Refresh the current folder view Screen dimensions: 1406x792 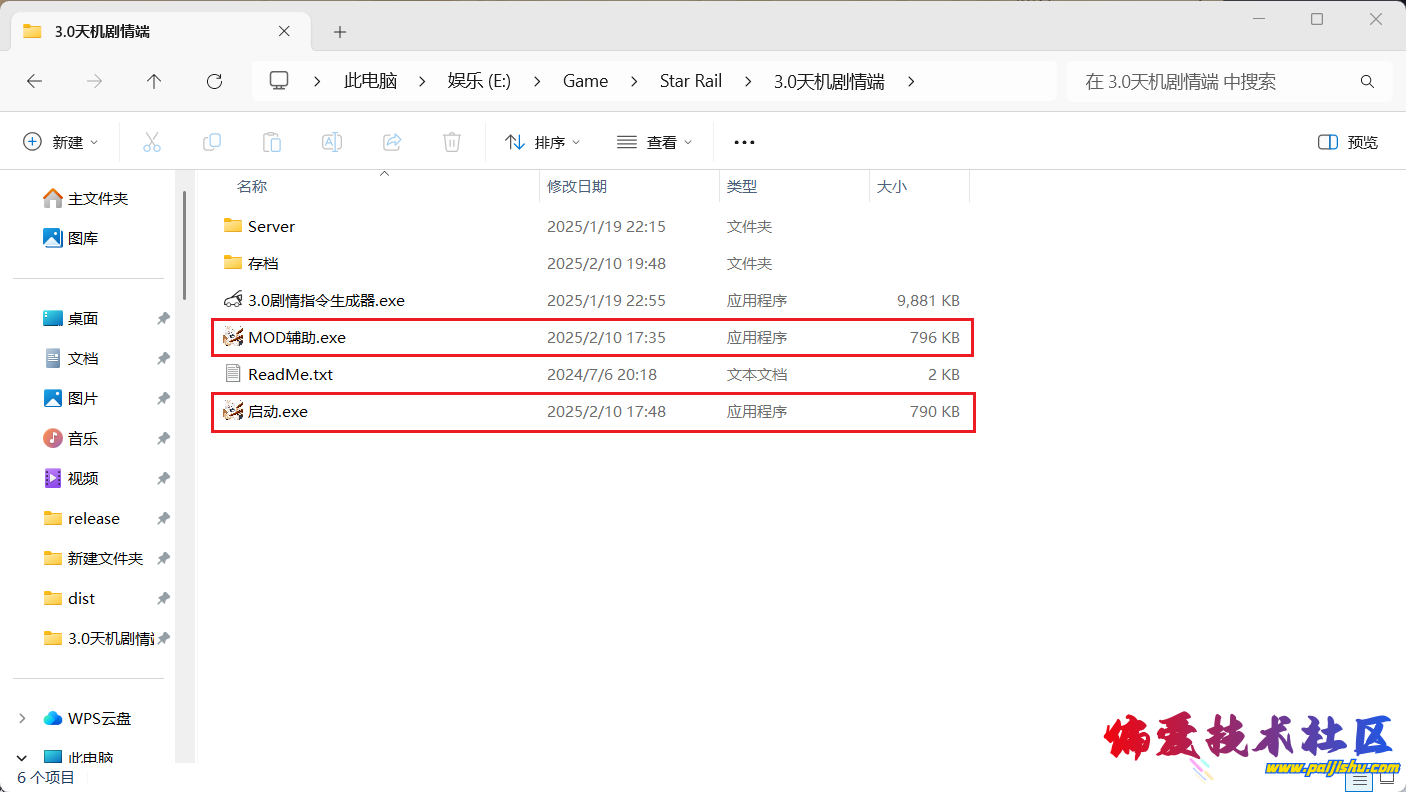point(214,81)
